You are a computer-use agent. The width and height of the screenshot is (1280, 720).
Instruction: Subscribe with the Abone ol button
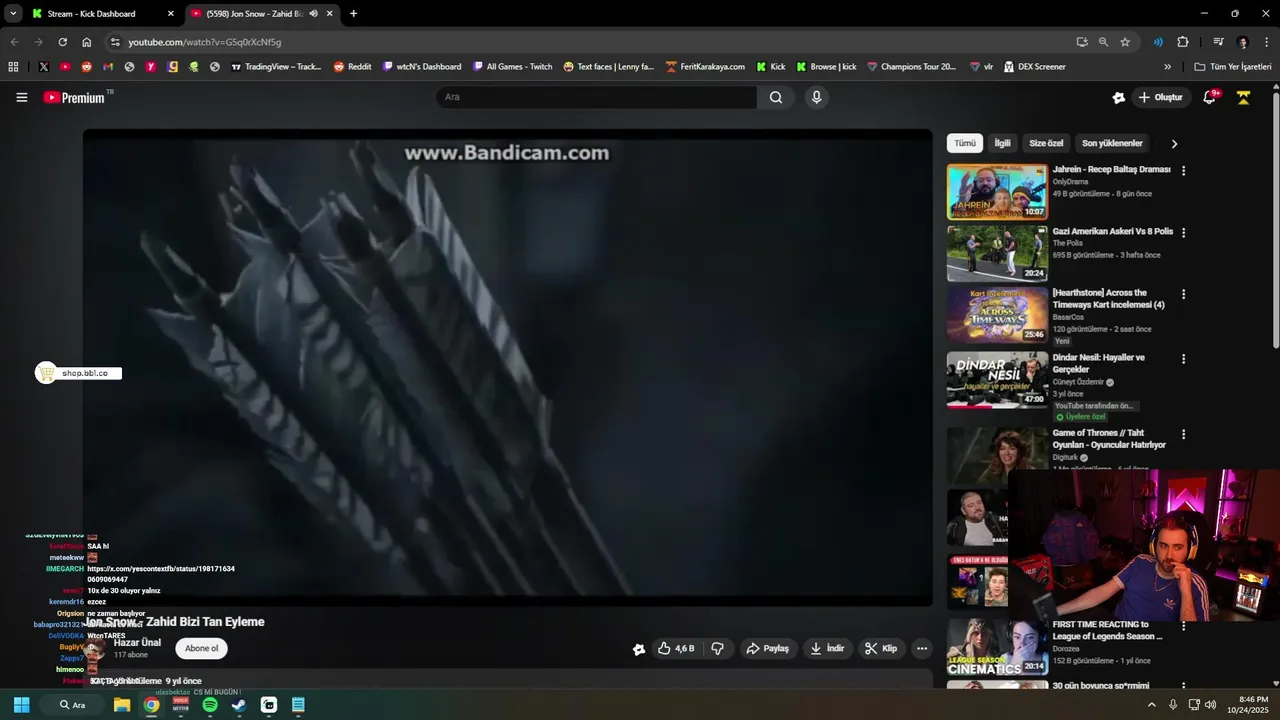[201, 648]
